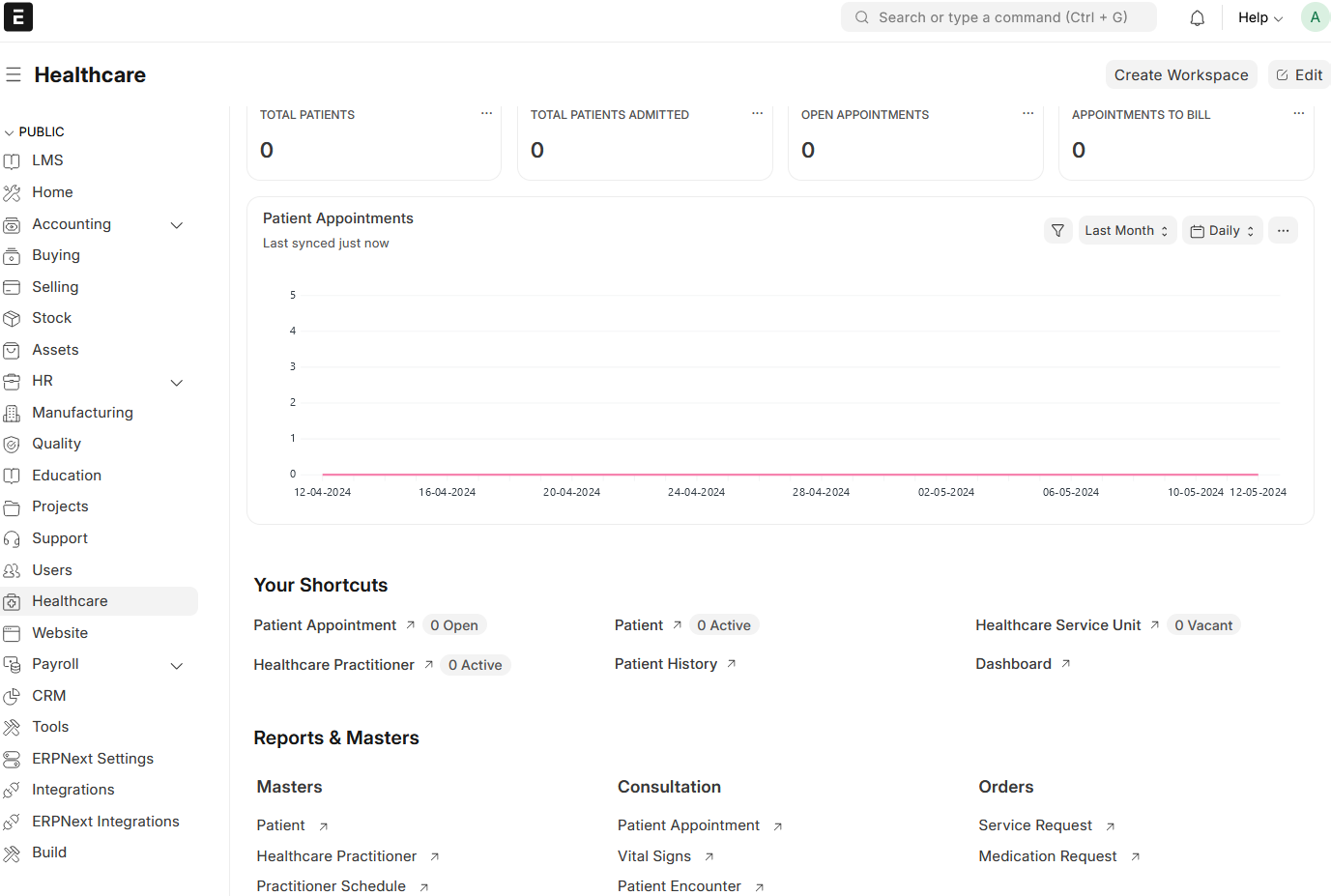Image resolution: width=1331 pixels, height=896 pixels.
Task: Click the ERPNext logo icon
Action: (18, 17)
